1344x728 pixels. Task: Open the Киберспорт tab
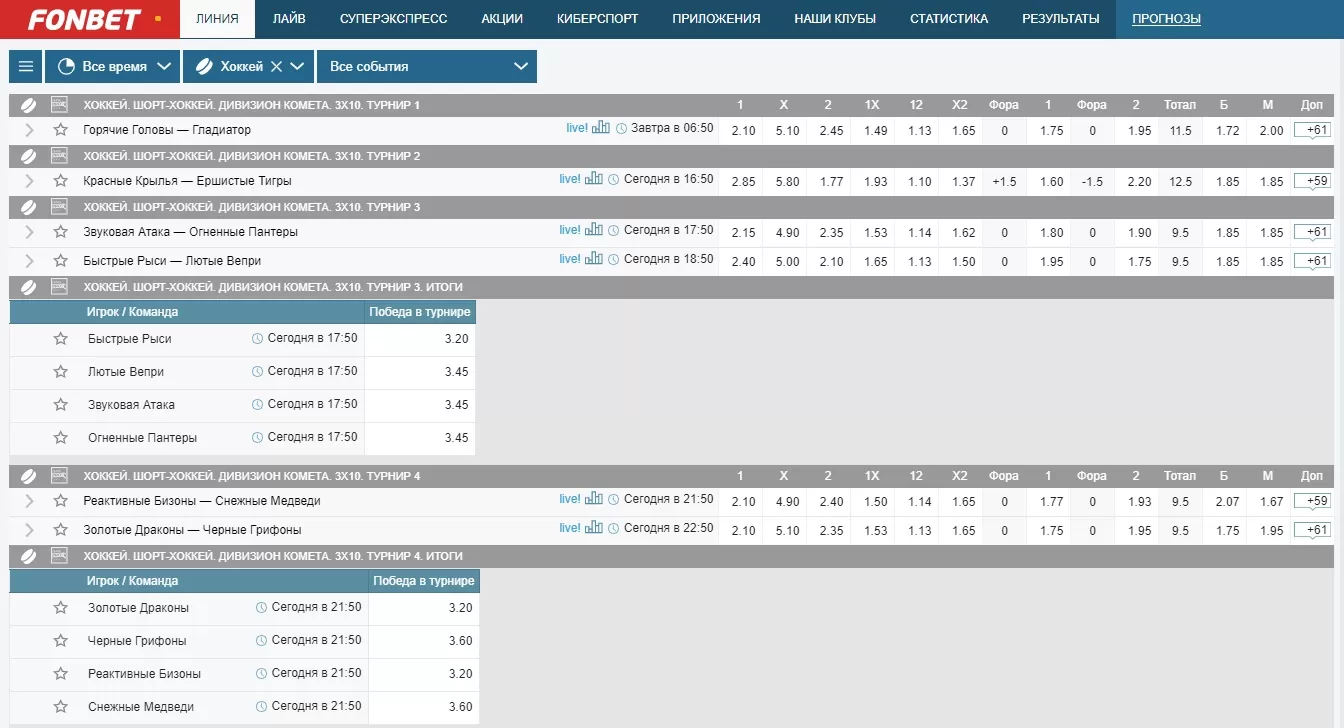click(597, 19)
